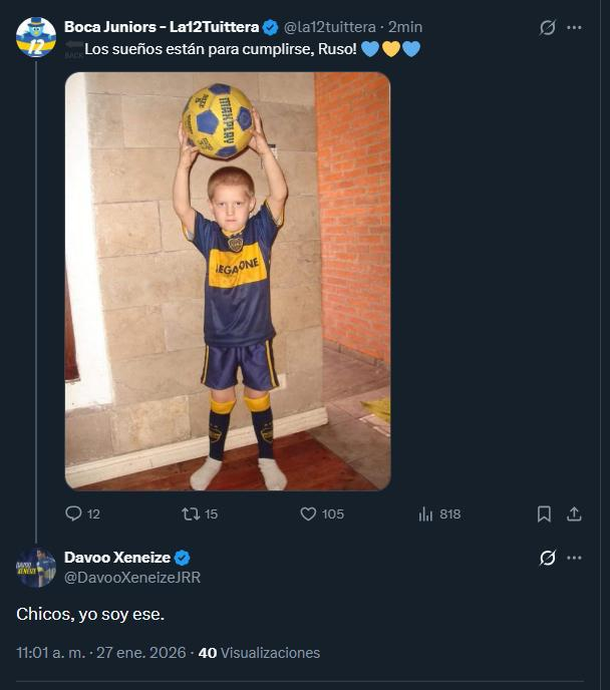Click the share icon on the tweet

click(574, 513)
